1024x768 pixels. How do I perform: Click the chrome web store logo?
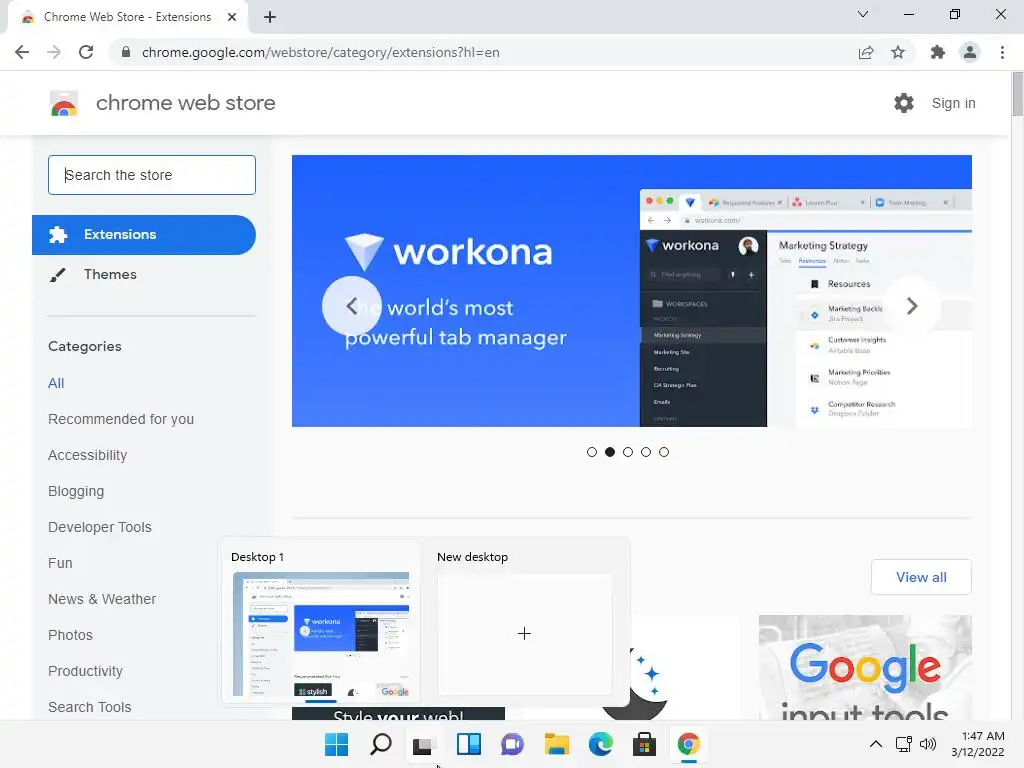[x=64, y=103]
